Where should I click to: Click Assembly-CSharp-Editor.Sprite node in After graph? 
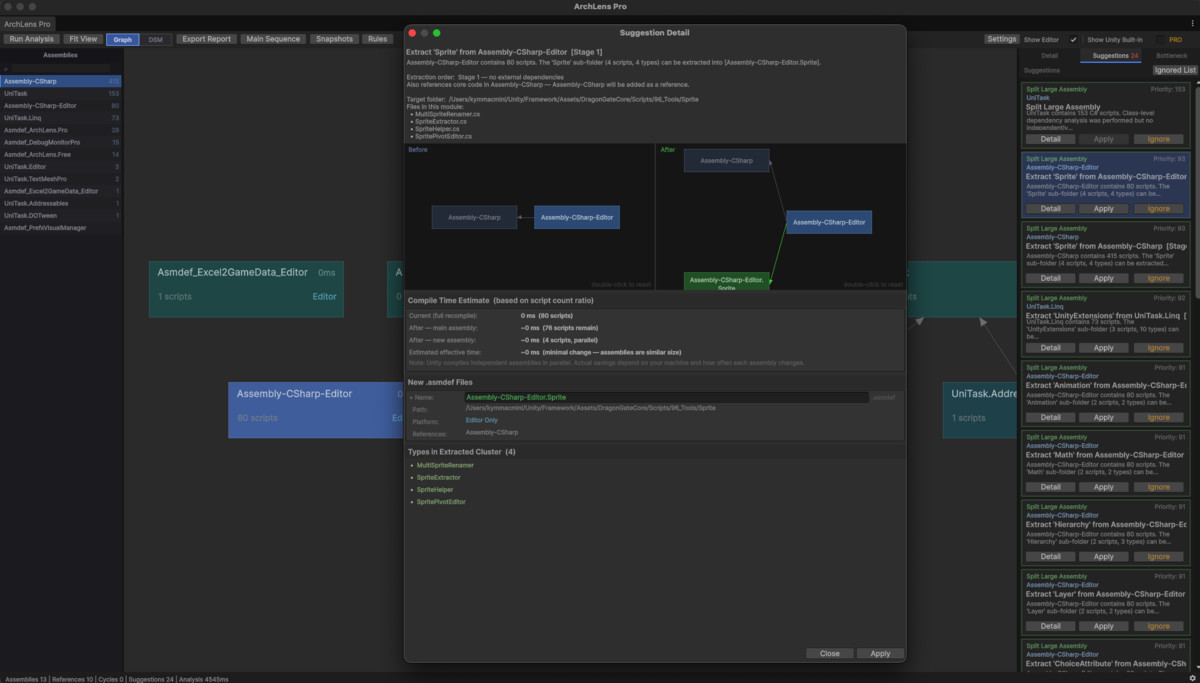tap(726, 282)
